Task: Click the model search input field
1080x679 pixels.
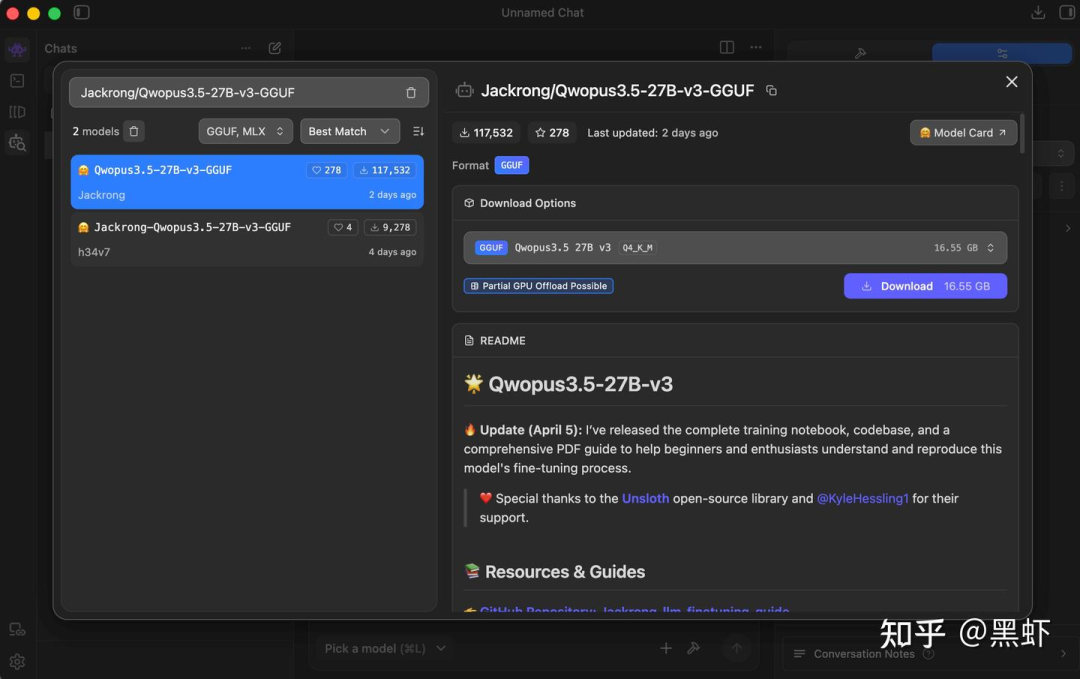Action: [x=249, y=93]
